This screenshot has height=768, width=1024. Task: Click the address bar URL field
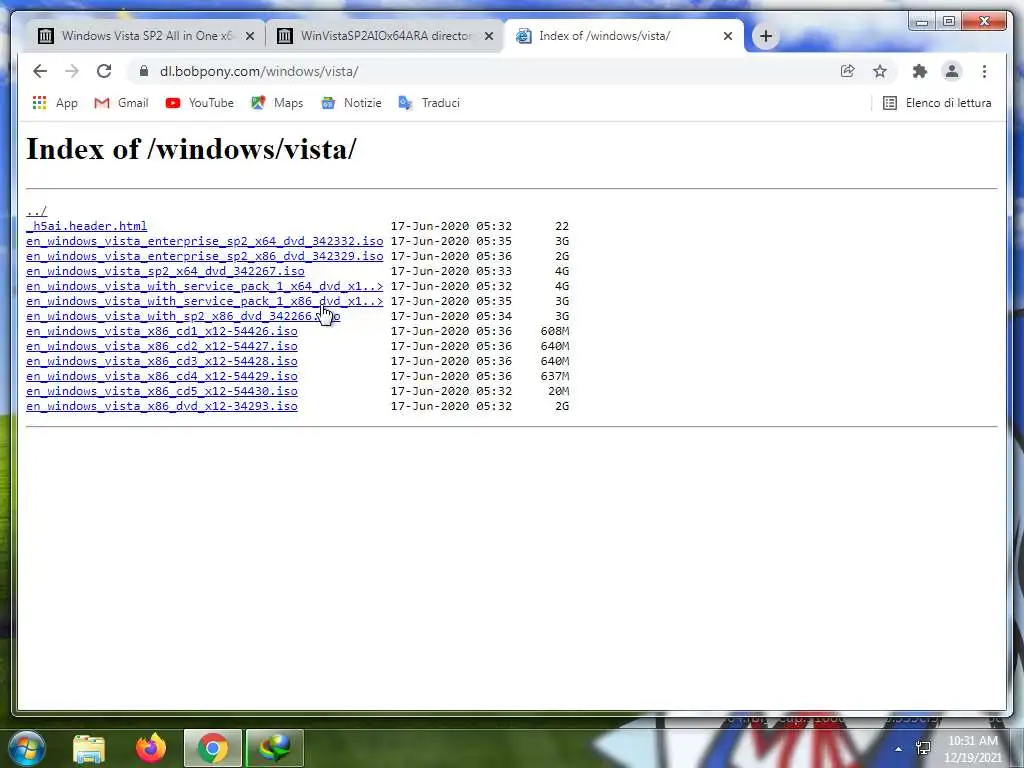483,71
